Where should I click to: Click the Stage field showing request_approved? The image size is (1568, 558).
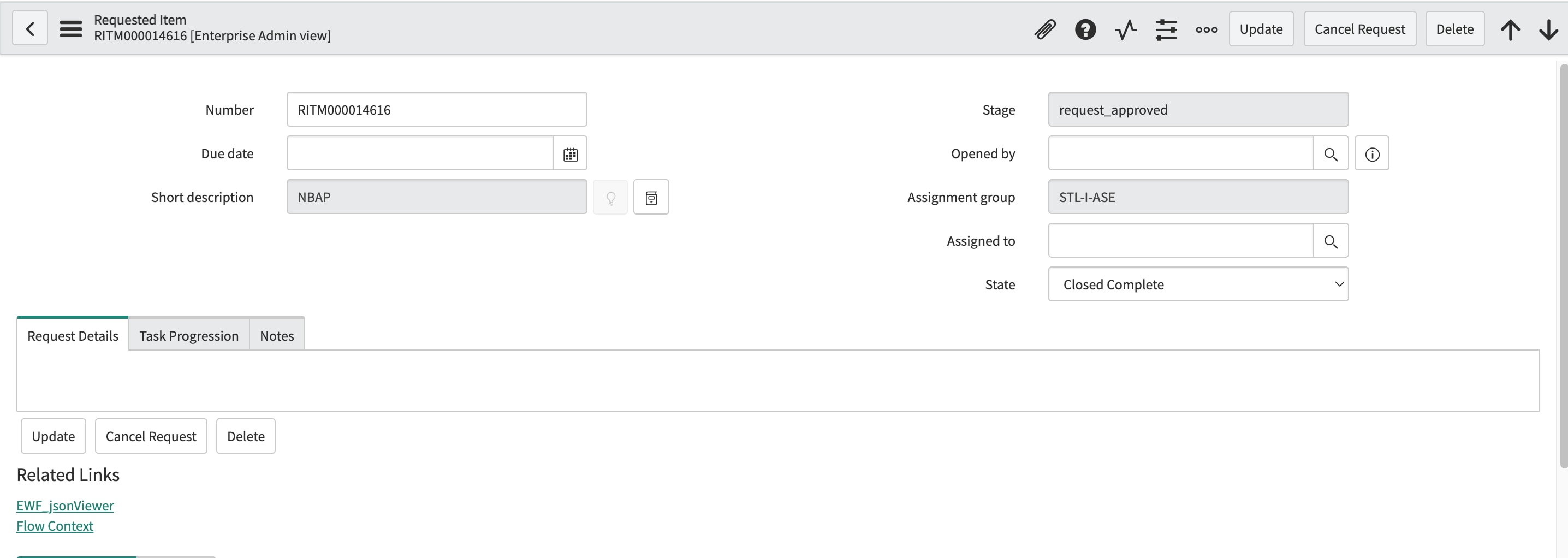click(x=1198, y=110)
